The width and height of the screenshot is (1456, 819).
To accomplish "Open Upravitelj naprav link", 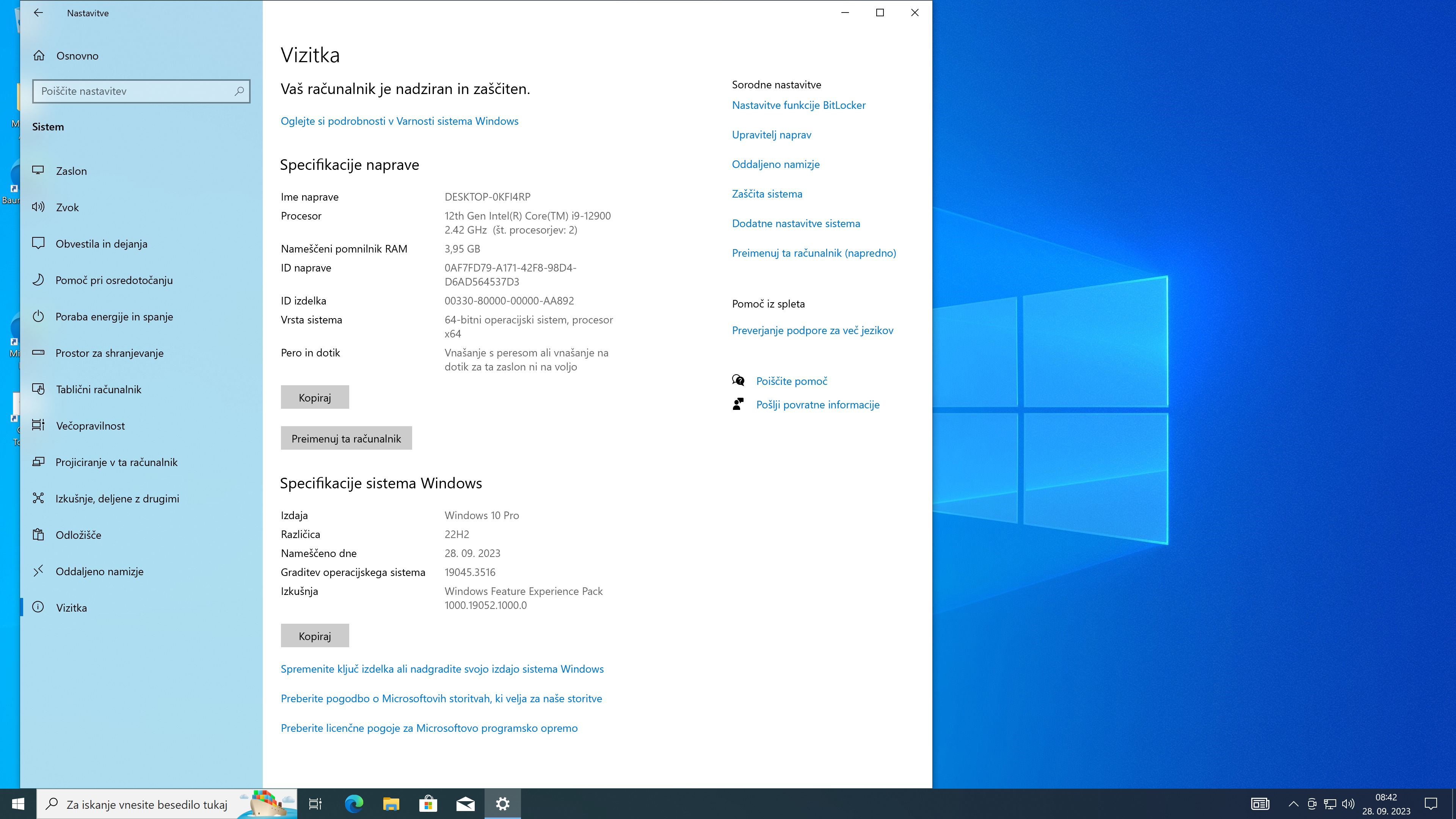I will pos(772,135).
